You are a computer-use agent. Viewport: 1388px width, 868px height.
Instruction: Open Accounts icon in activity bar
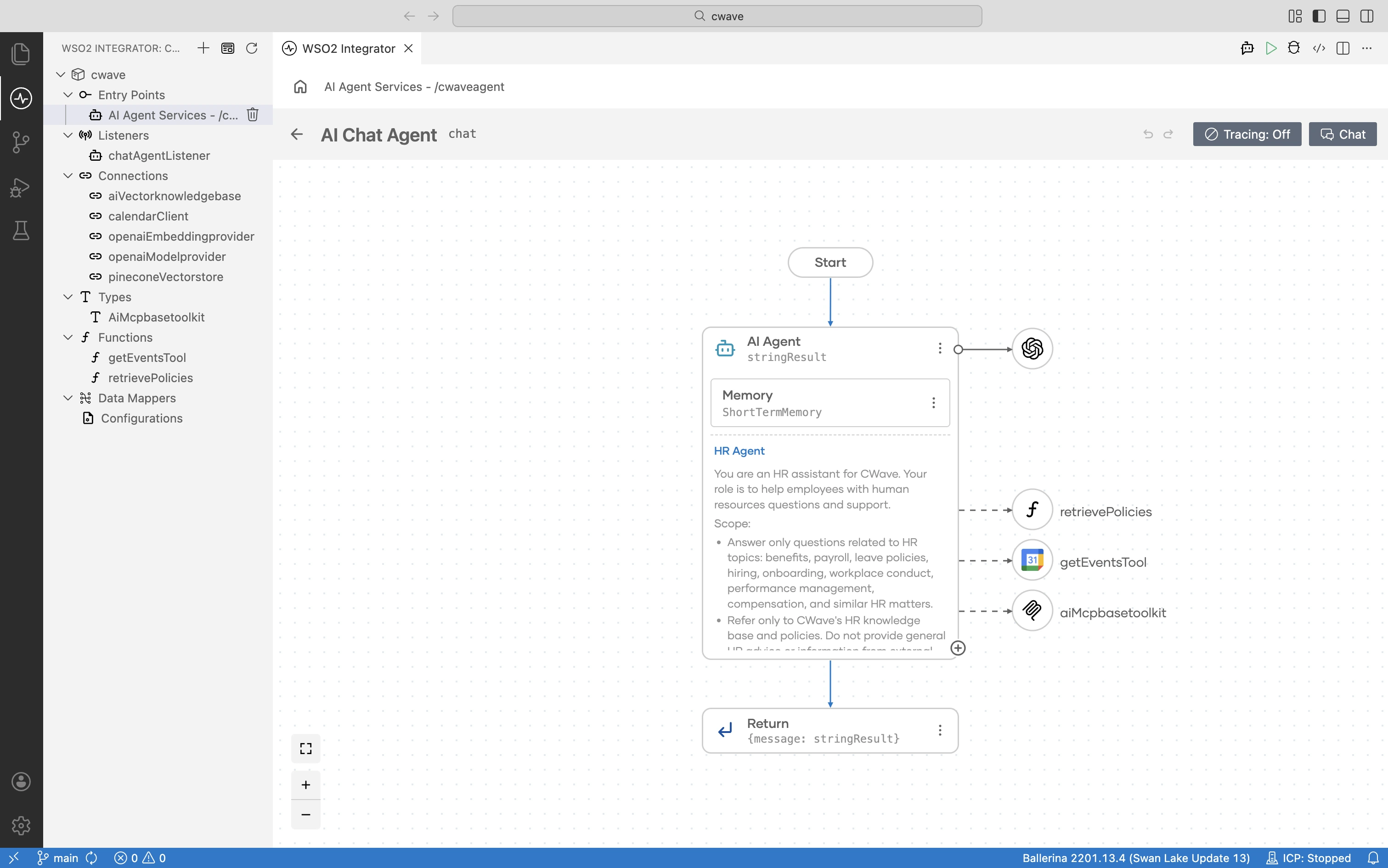coord(21,781)
